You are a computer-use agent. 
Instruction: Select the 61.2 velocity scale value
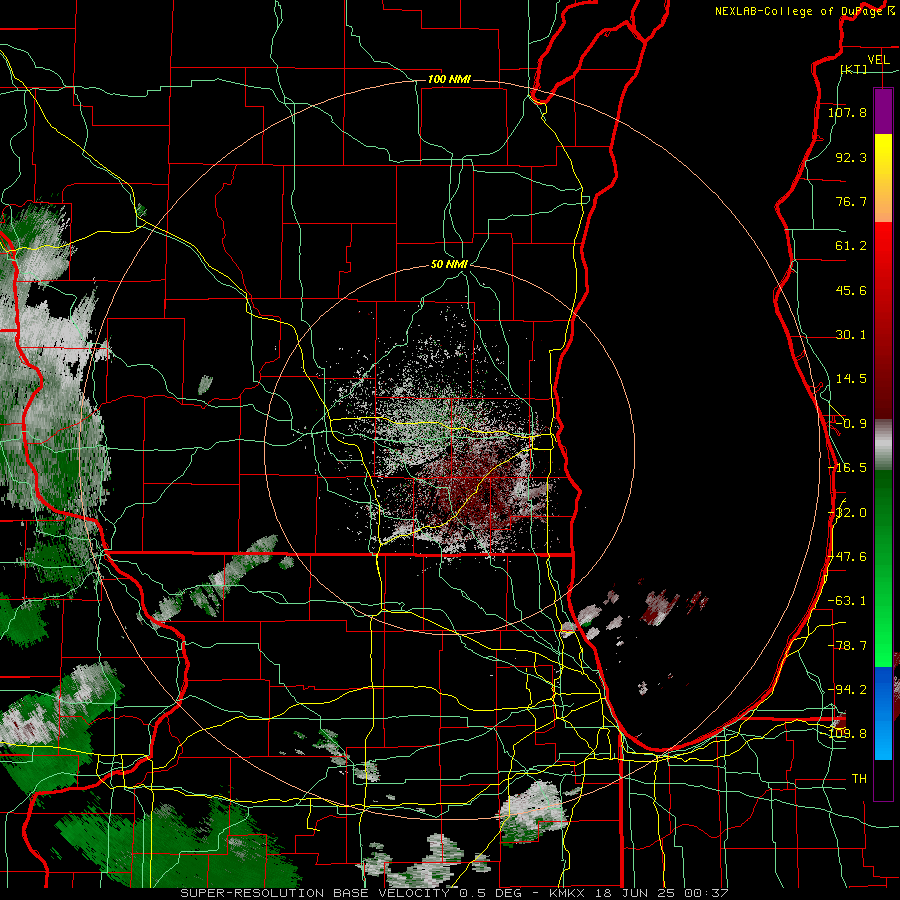851,246
